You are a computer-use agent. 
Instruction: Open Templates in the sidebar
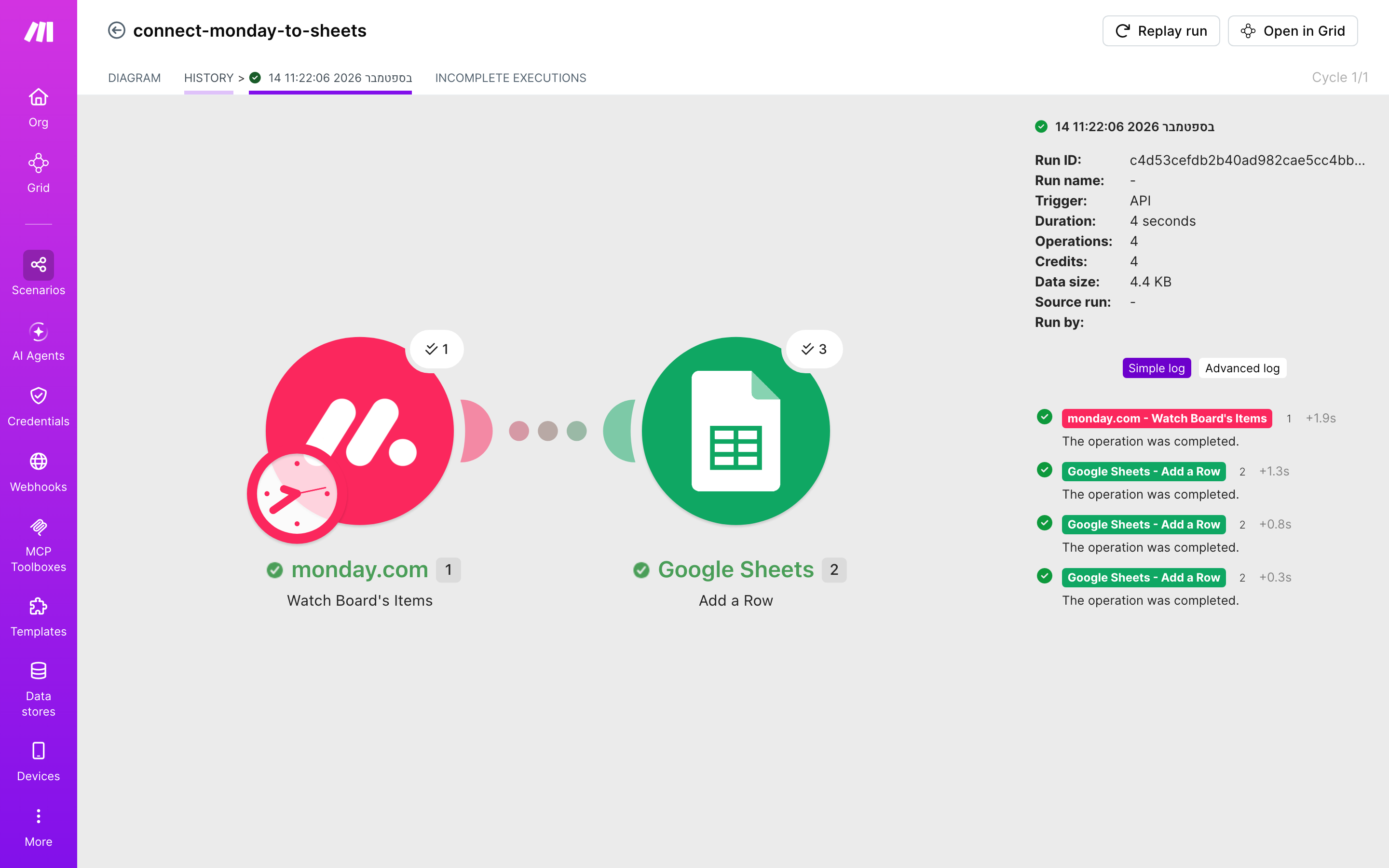39,617
